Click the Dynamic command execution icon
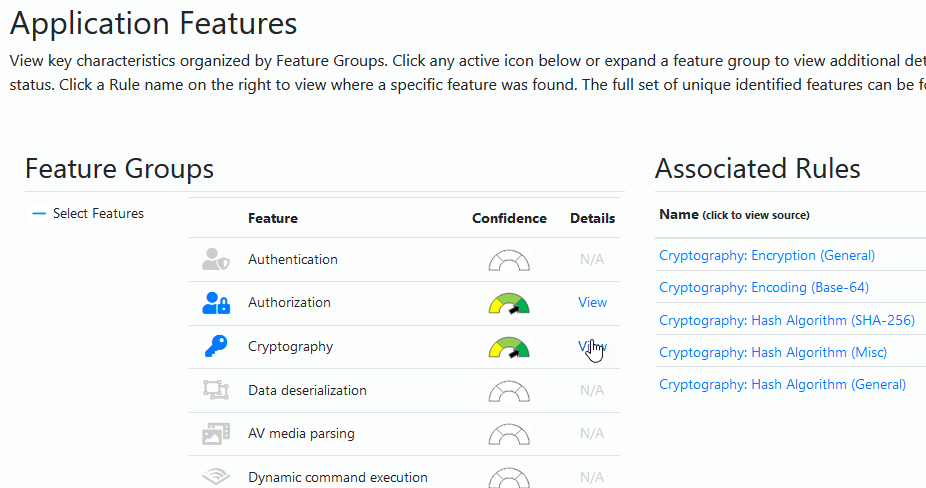This screenshot has width=926, height=488. pos(216,477)
